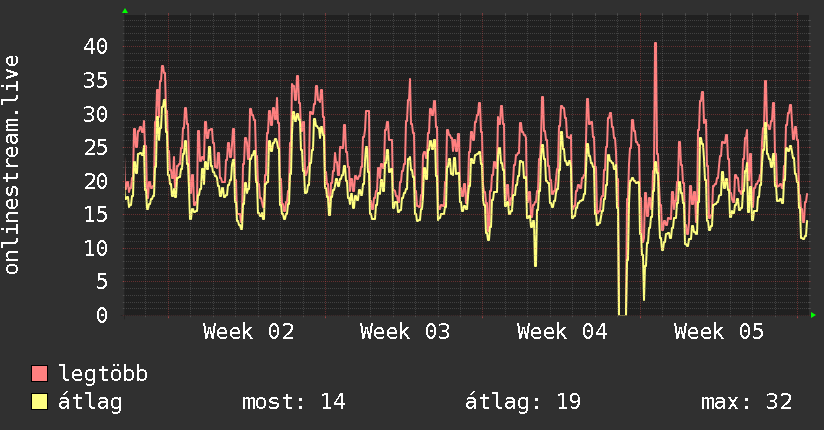Click the 'legtöbb' legend label
This screenshot has height=430, width=824.
point(103,373)
